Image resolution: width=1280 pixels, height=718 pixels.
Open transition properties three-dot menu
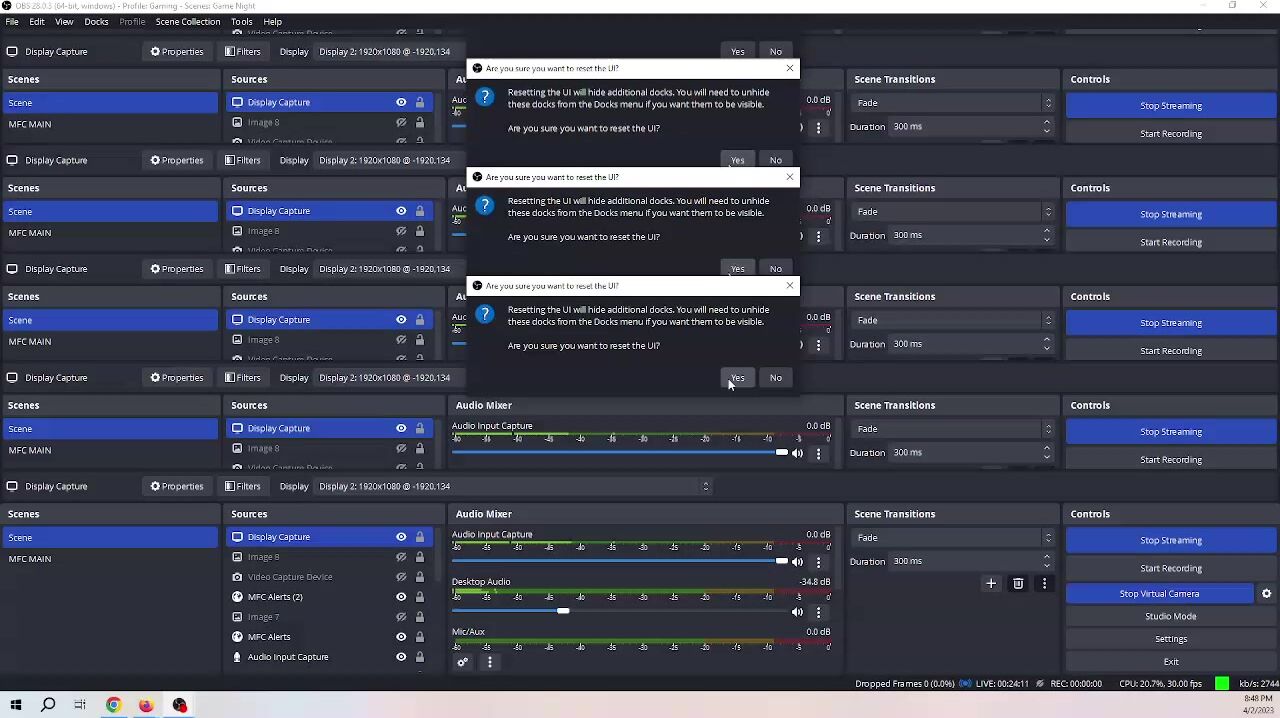point(1044,584)
